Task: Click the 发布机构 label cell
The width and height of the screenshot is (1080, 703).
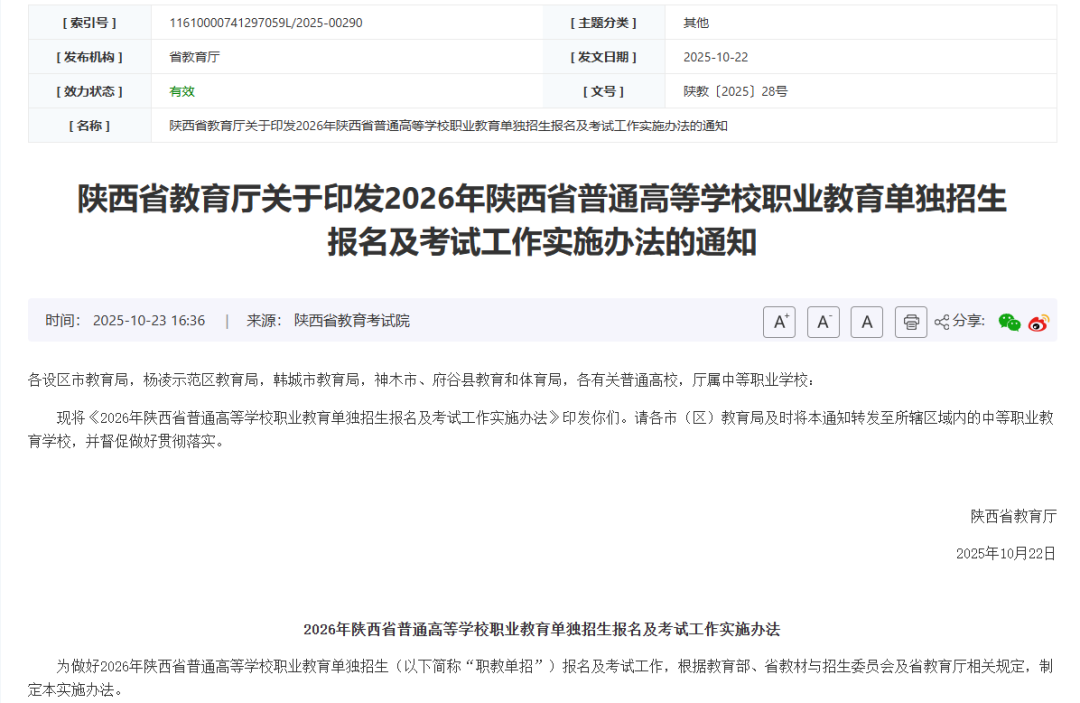Action: click(x=90, y=57)
